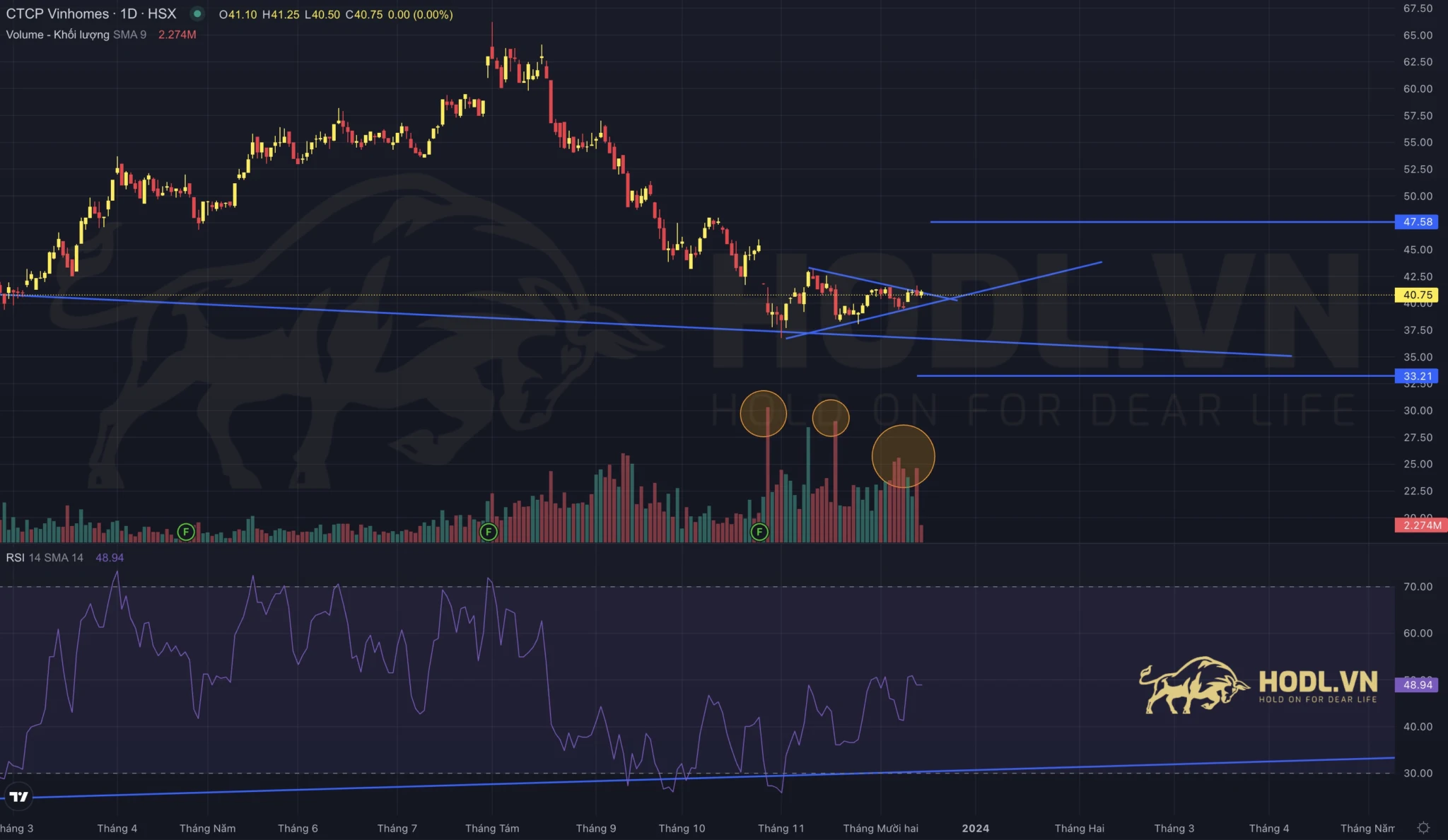This screenshot has height=840, width=1448.
Task: Click the F marker near Tháng Năm
Action: [186, 532]
